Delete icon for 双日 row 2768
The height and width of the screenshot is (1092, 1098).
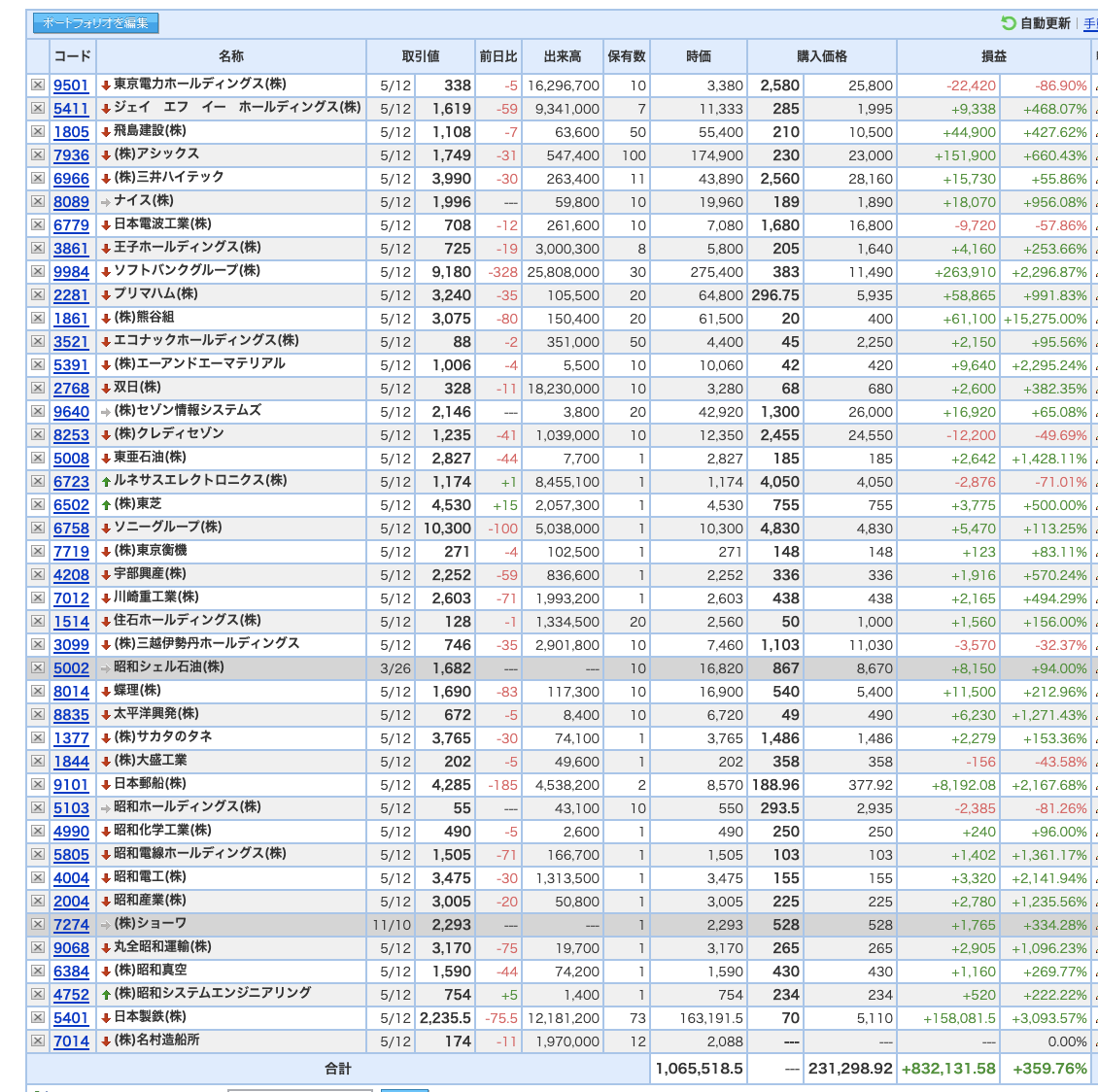coord(38,389)
